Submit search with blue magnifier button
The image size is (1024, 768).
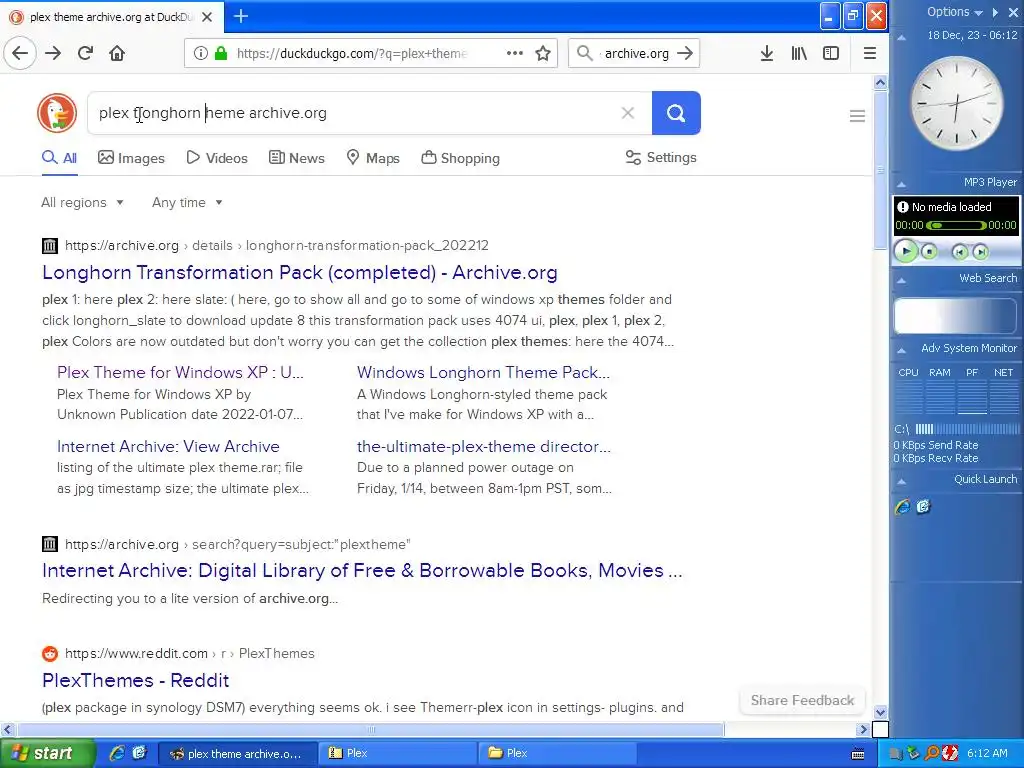point(676,113)
